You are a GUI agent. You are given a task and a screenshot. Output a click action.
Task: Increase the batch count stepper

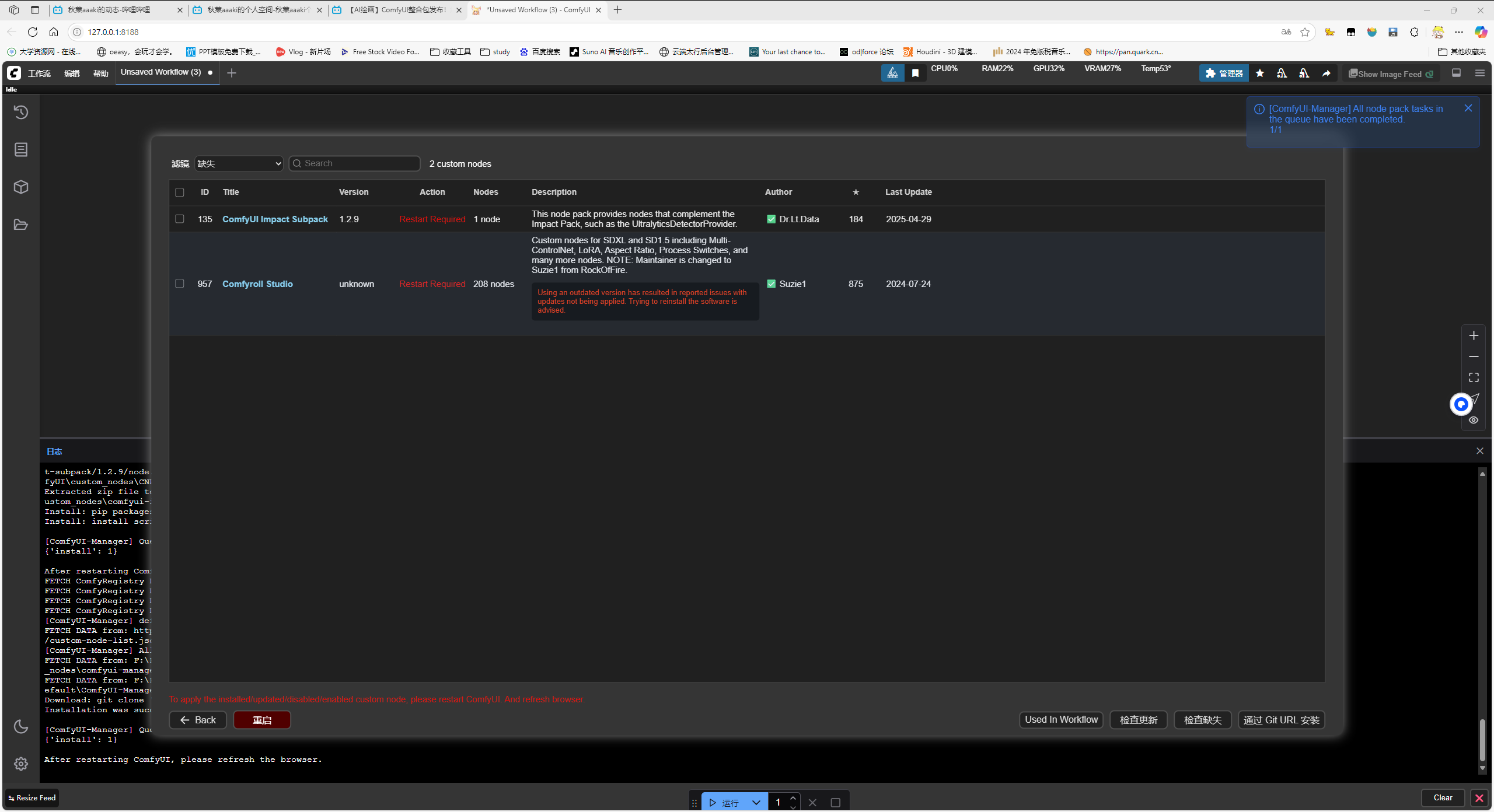793,798
